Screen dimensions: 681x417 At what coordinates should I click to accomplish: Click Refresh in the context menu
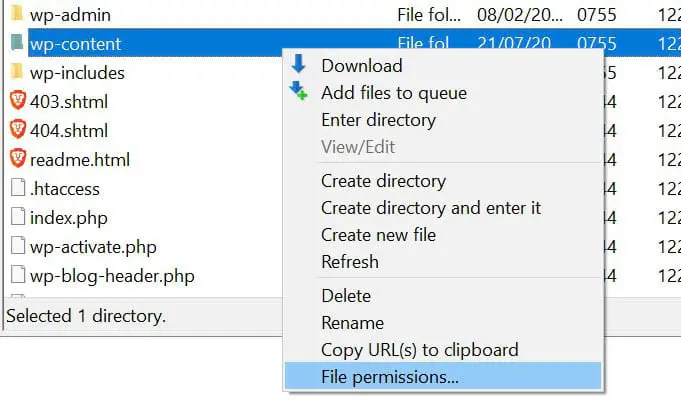[x=349, y=262]
